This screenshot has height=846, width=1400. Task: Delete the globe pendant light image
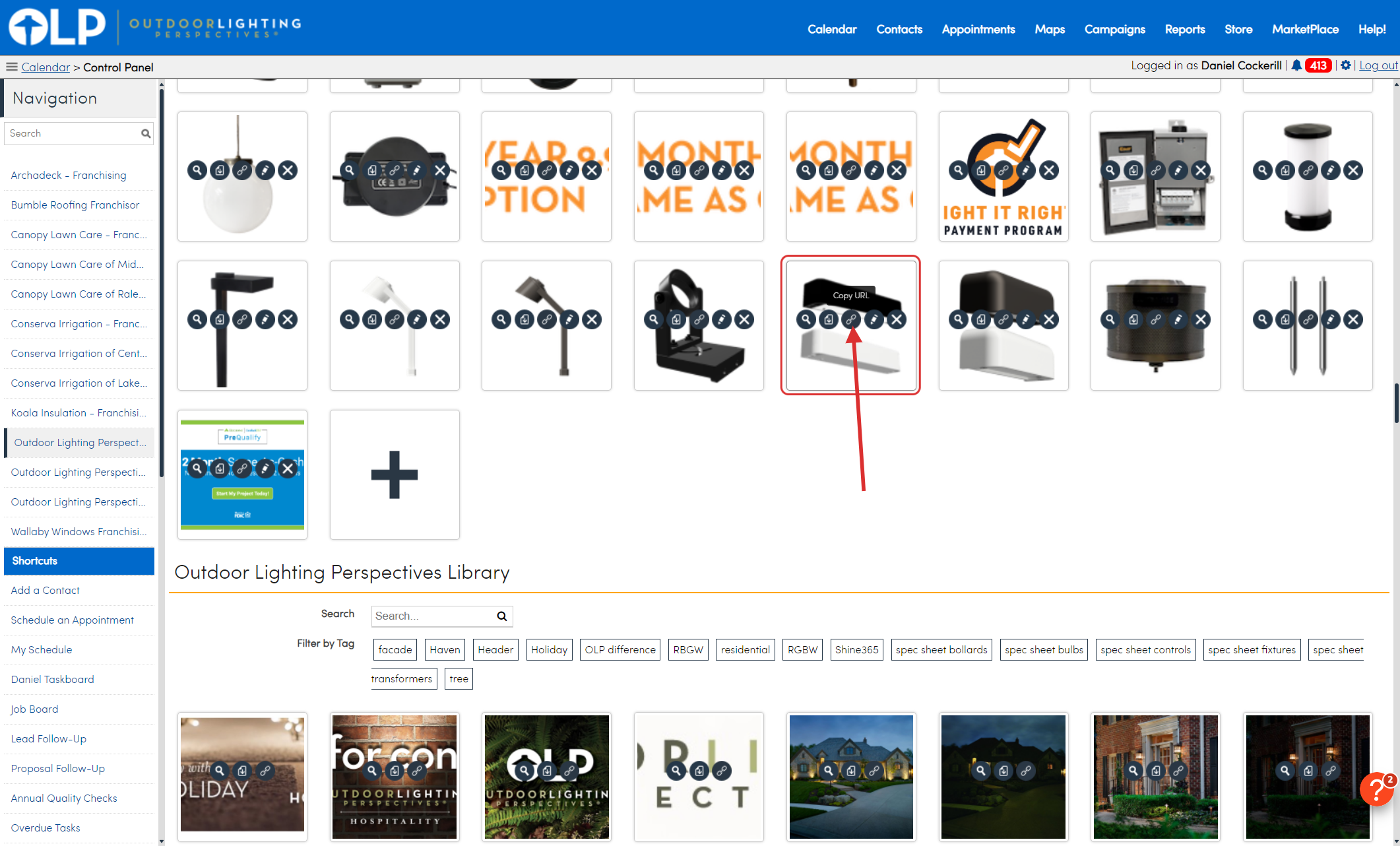288,170
